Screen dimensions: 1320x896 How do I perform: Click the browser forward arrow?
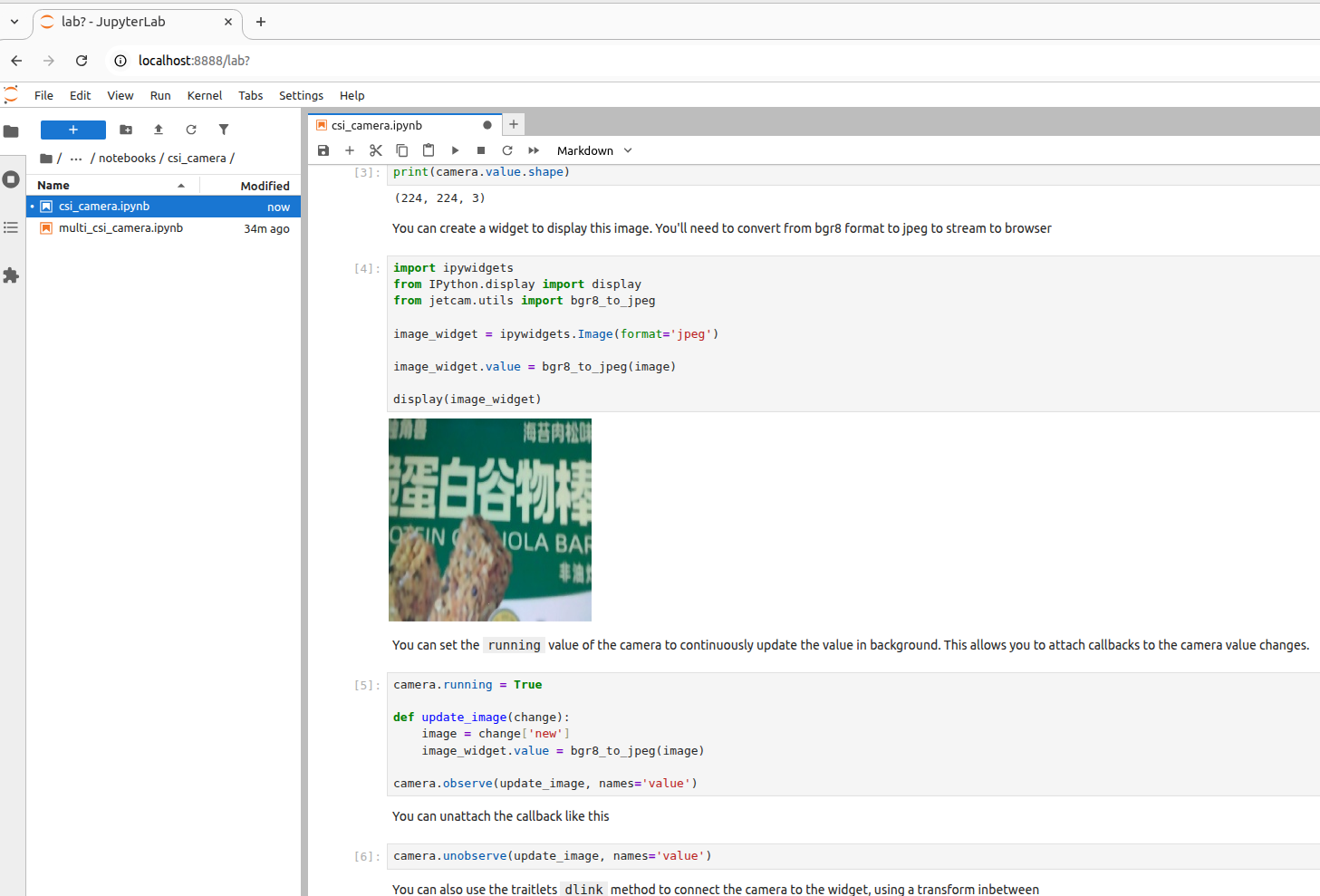coord(49,61)
